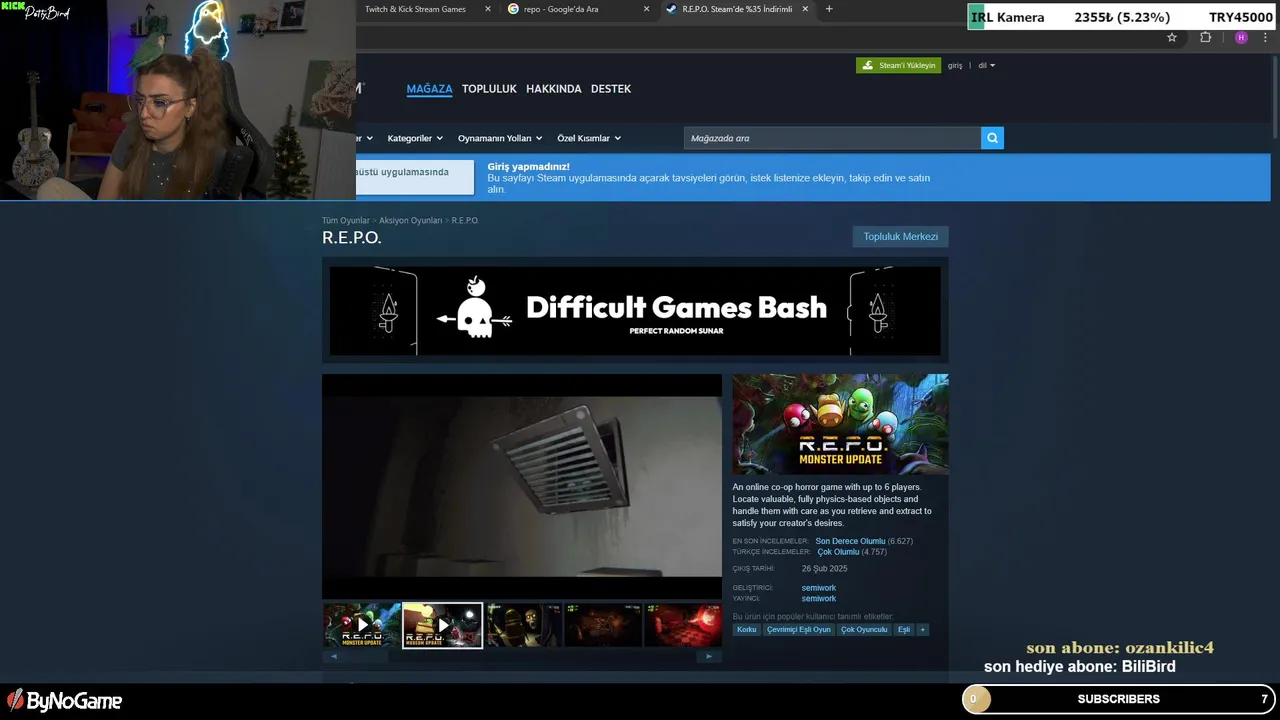1280x720 pixels.
Task: Click the Çok Olumlu Turkish reviews link
Action: tap(838, 552)
